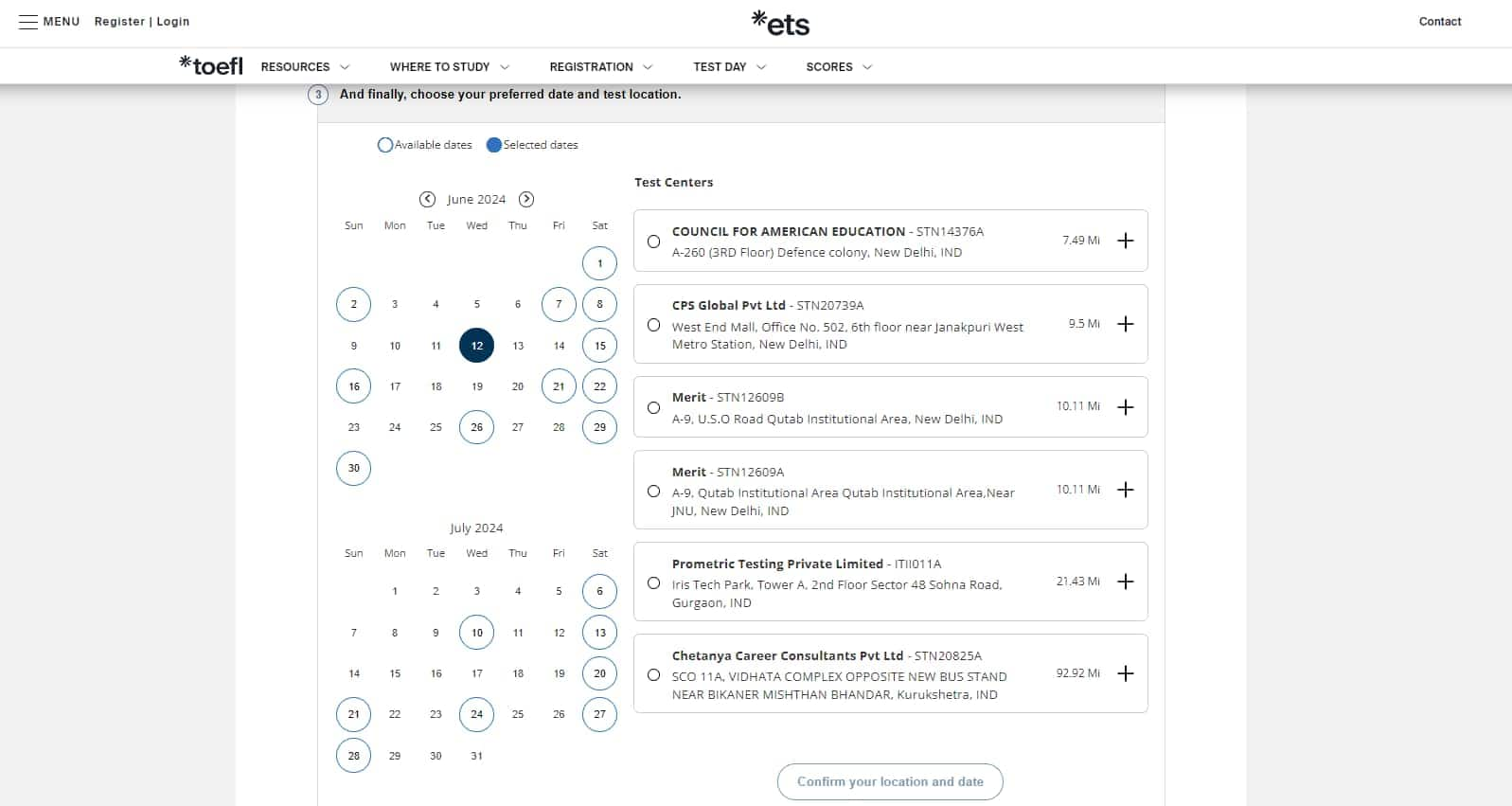The image size is (1512, 806).
Task: Click the ETS logo
Action: (x=781, y=24)
